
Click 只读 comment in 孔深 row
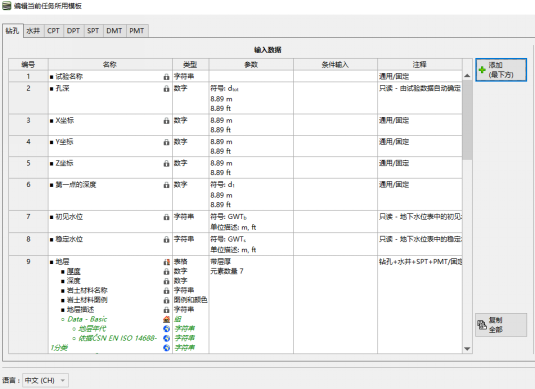[420, 88]
